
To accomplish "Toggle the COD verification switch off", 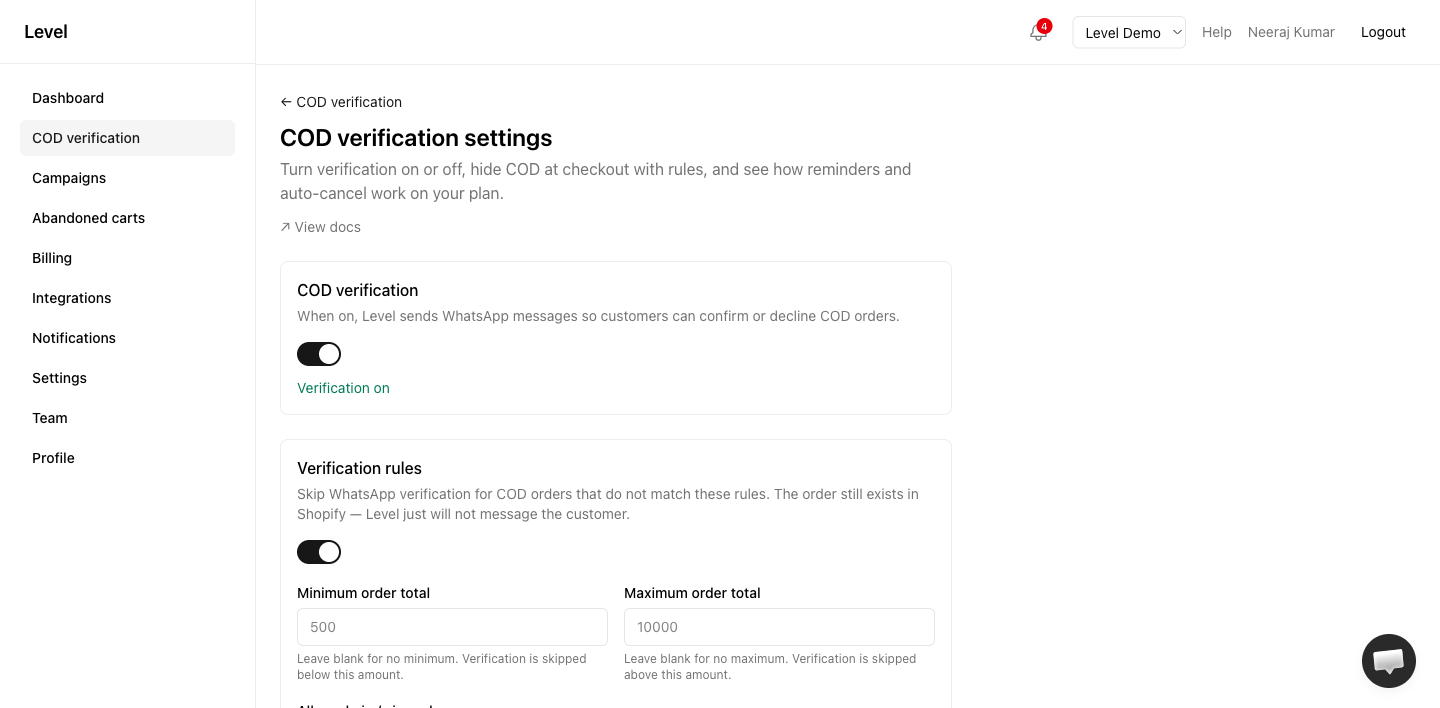I will [x=319, y=354].
